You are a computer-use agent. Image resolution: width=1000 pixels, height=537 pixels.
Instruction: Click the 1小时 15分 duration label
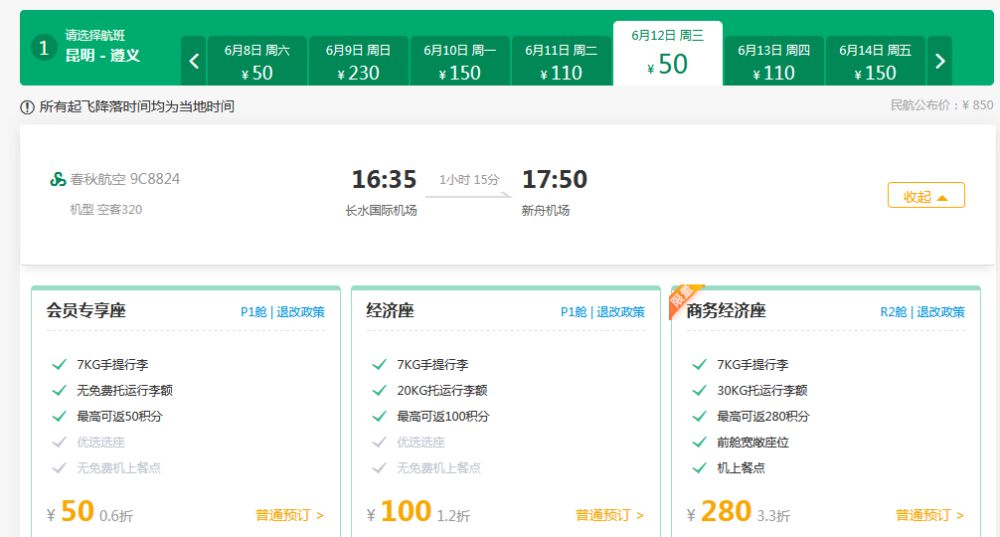tap(469, 180)
